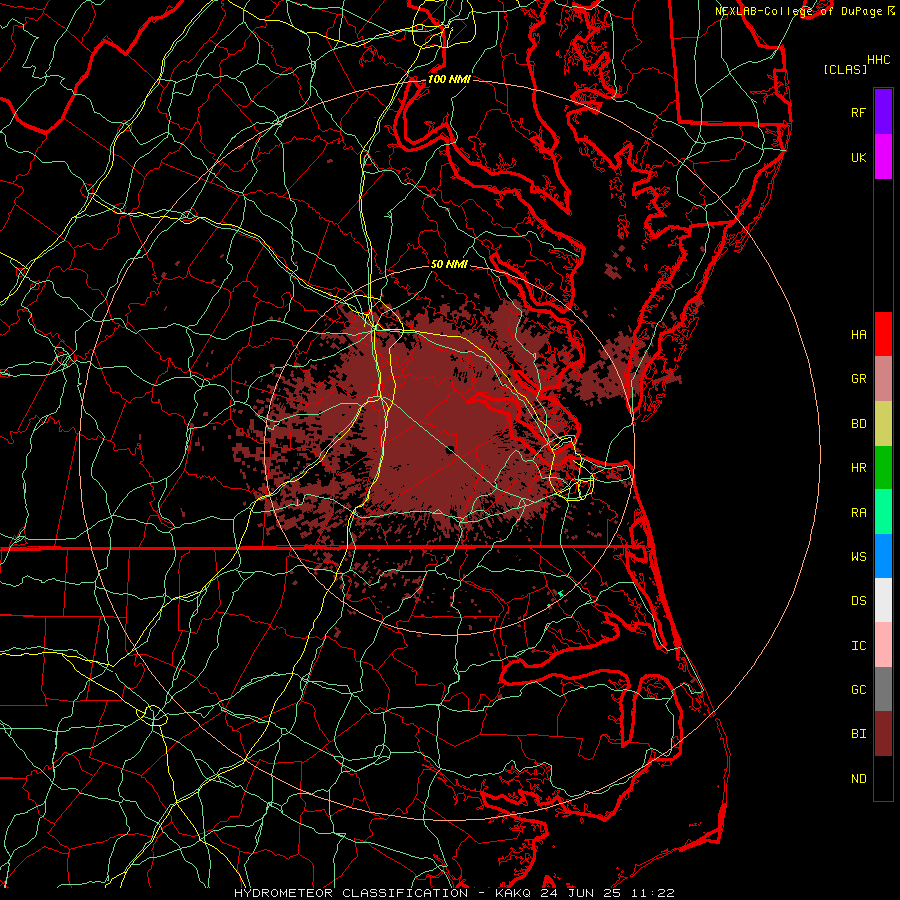Screen dimensions: 900x900
Task: Click the WS legend label
Action: [858, 556]
